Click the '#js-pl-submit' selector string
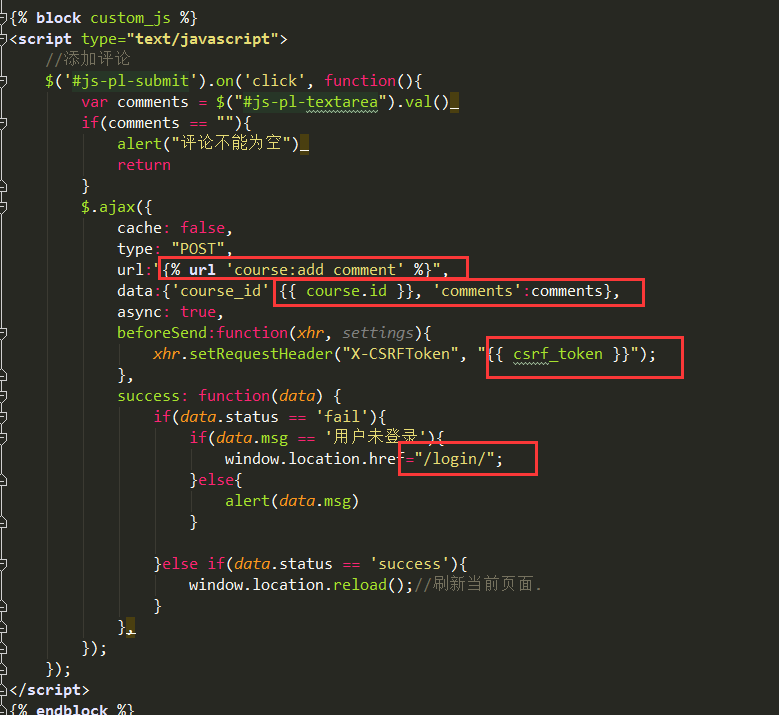 (x=130, y=81)
